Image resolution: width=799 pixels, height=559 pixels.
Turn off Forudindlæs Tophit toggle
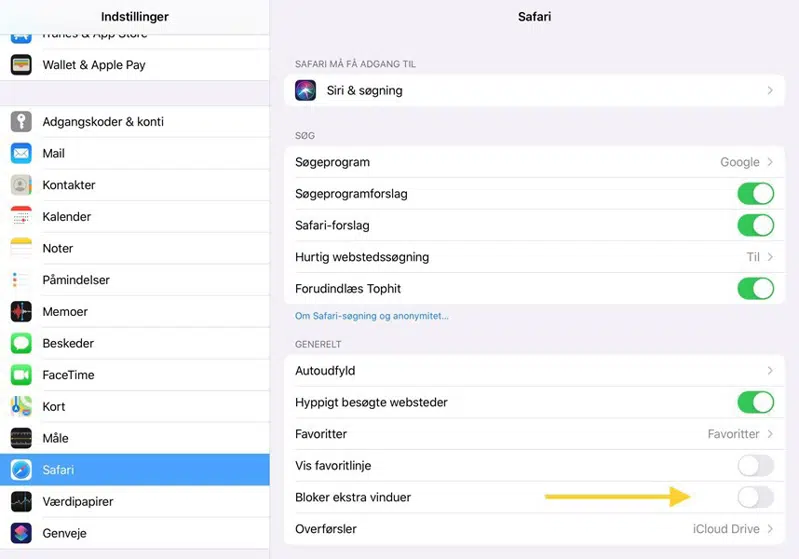[755, 289]
